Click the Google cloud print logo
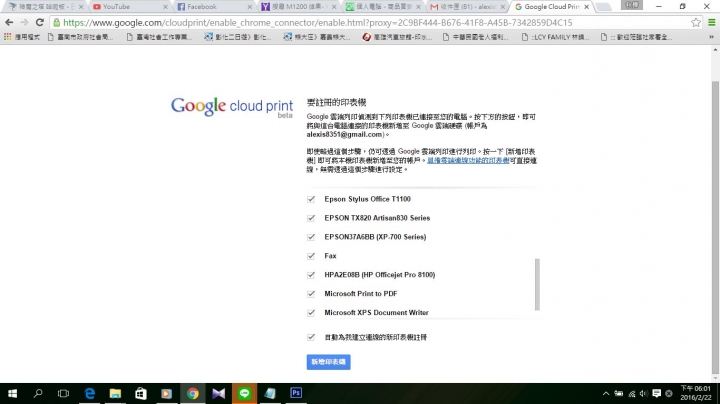 click(x=232, y=107)
